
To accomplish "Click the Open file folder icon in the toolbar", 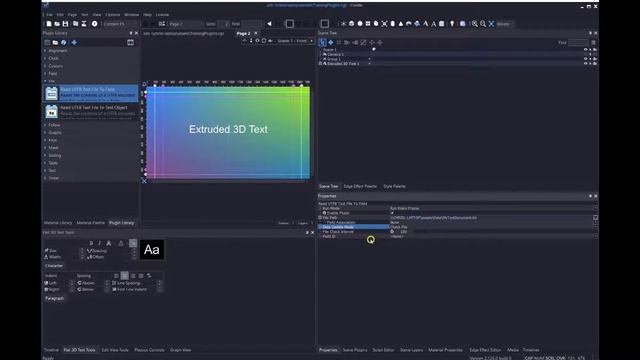I will (x=57, y=24).
